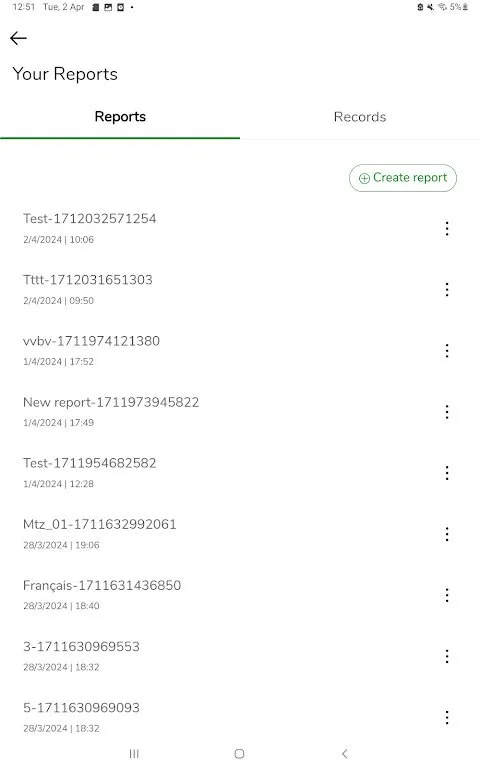The height and width of the screenshot is (768, 480).
Task: Tap Android home navigation button
Action: 240,754
